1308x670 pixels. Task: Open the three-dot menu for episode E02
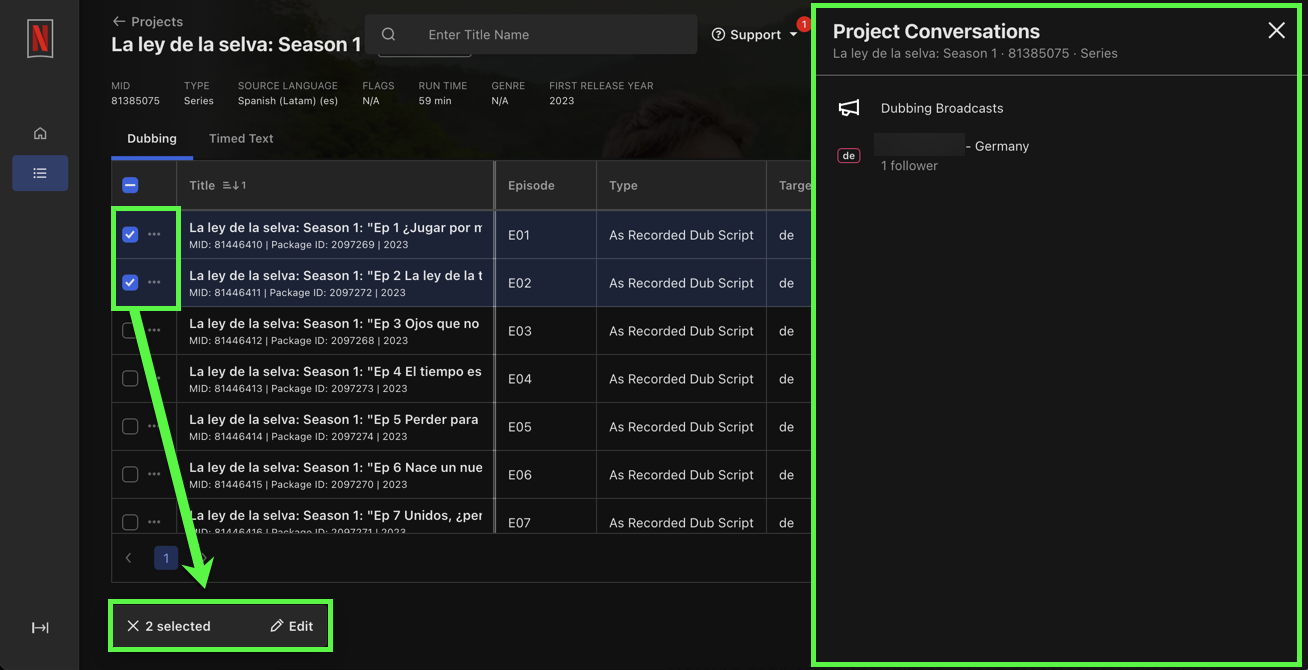[x=154, y=282]
